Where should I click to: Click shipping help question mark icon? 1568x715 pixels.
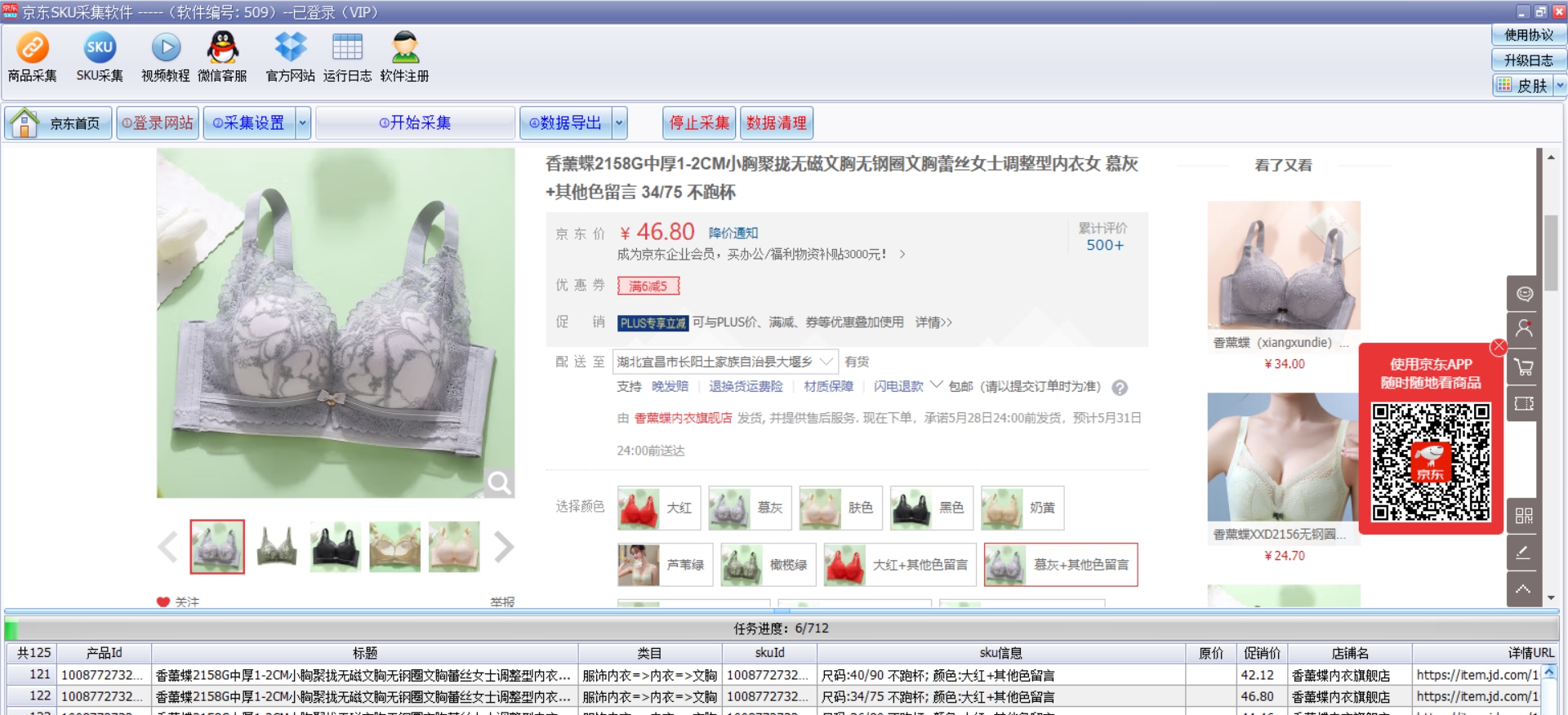click(1120, 388)
